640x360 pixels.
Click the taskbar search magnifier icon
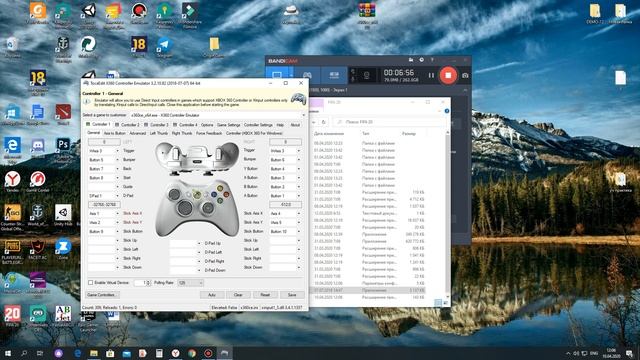click(x=24, y=353)
